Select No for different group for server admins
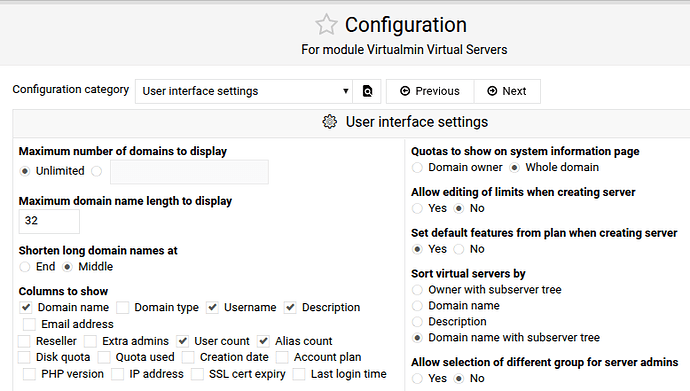The image size is (690, 391). (459, 378)
